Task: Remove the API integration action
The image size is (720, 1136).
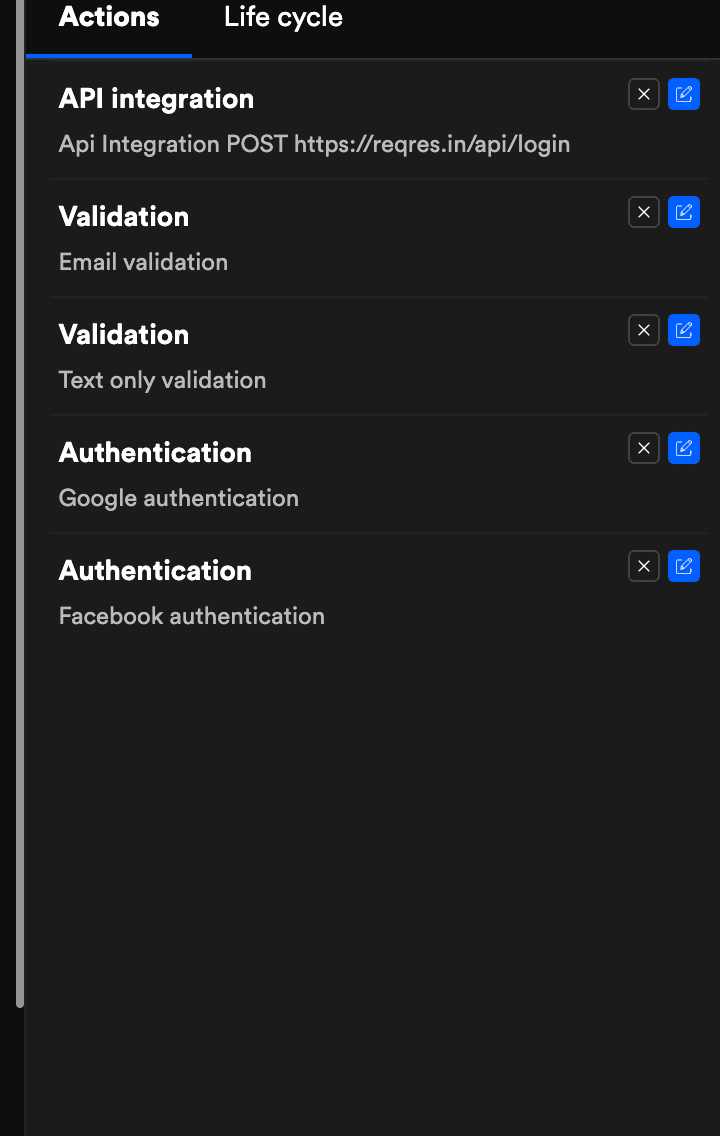Action: pyautogui.click(x=644, y=94)
